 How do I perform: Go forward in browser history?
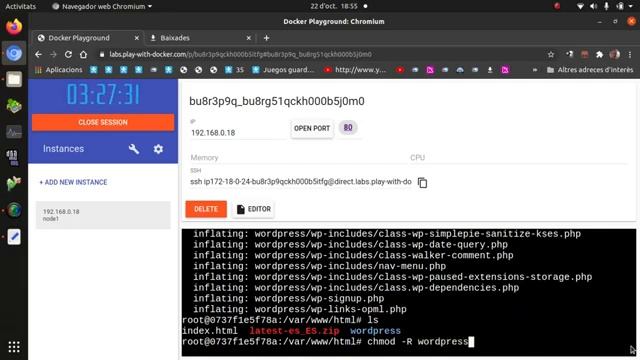pyautogui.click(x=53, y=54)
